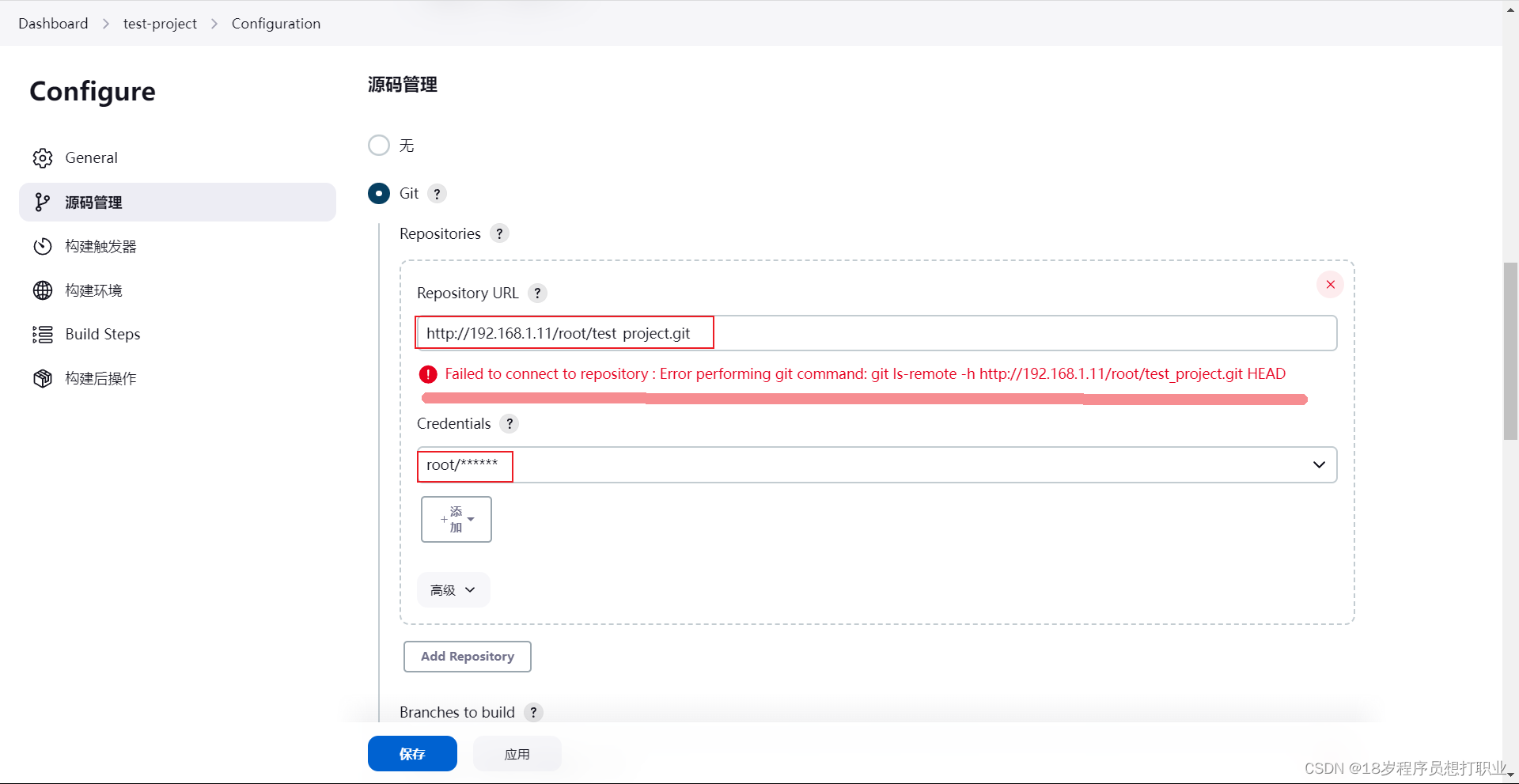Screen dimensions: 1519x784
Task: Open the Credentials dropdown
Action: [x=877, y=465]
